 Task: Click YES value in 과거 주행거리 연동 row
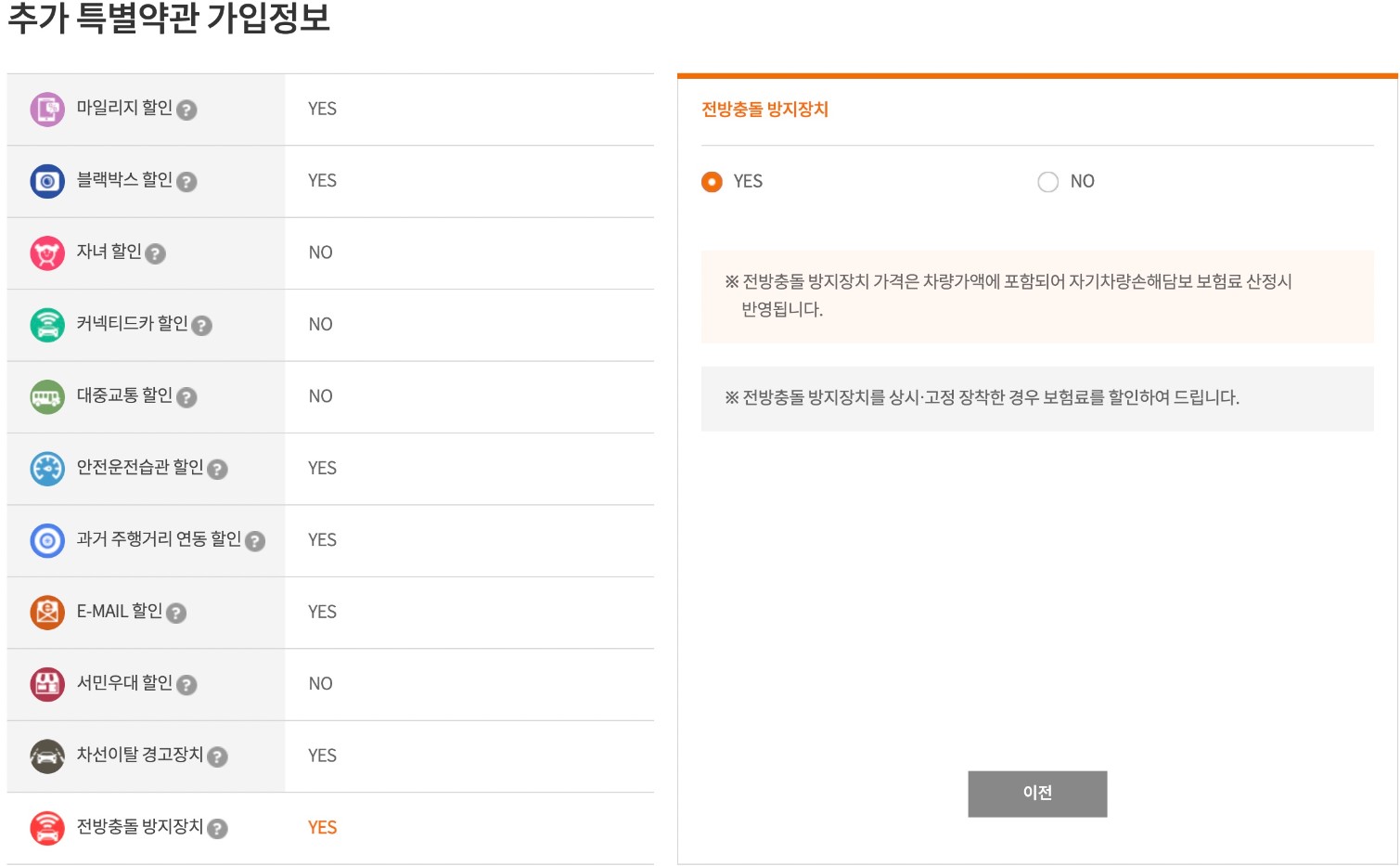322,540
